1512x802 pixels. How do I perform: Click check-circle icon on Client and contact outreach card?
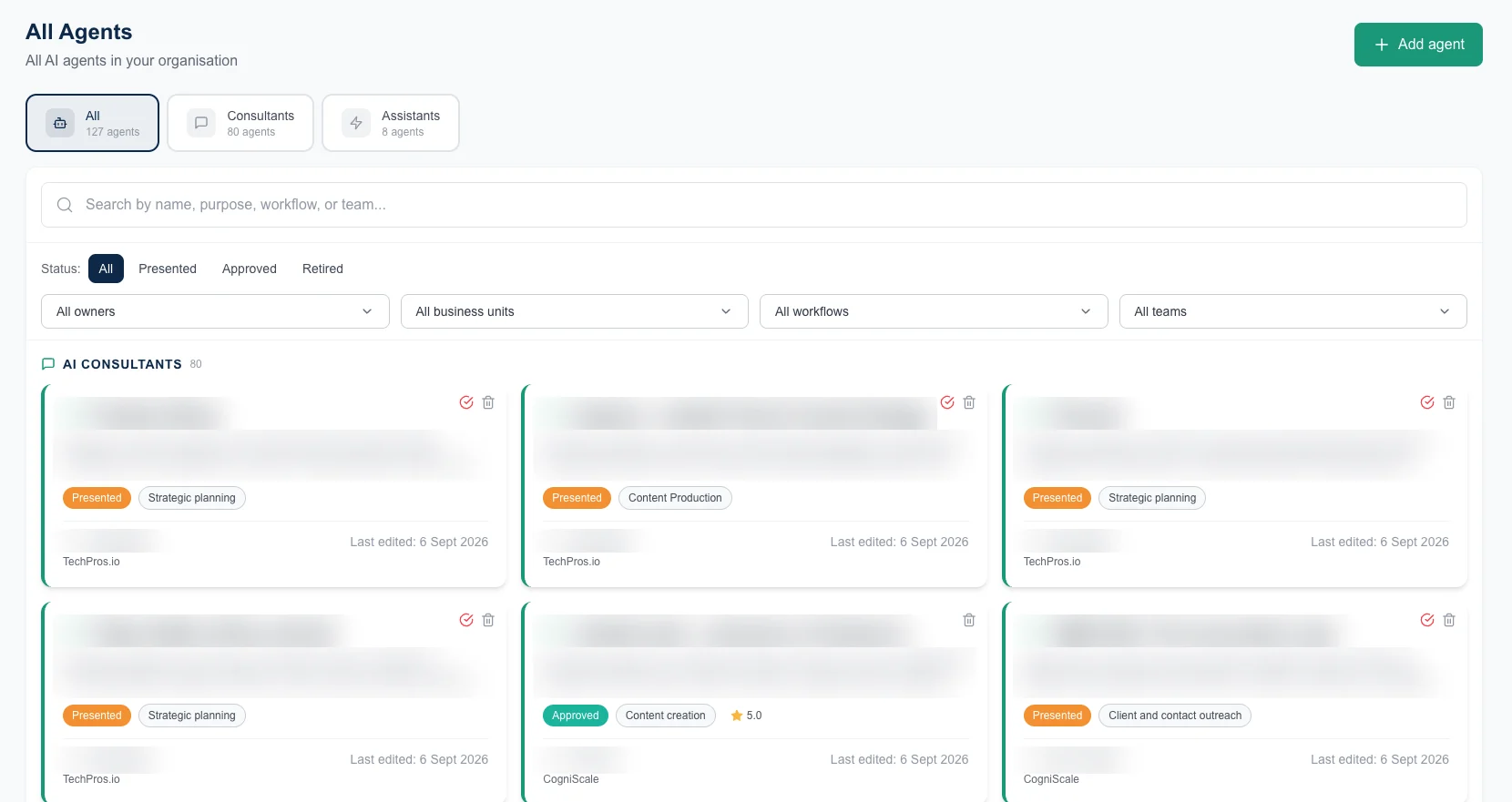(x=1427, y=620)
